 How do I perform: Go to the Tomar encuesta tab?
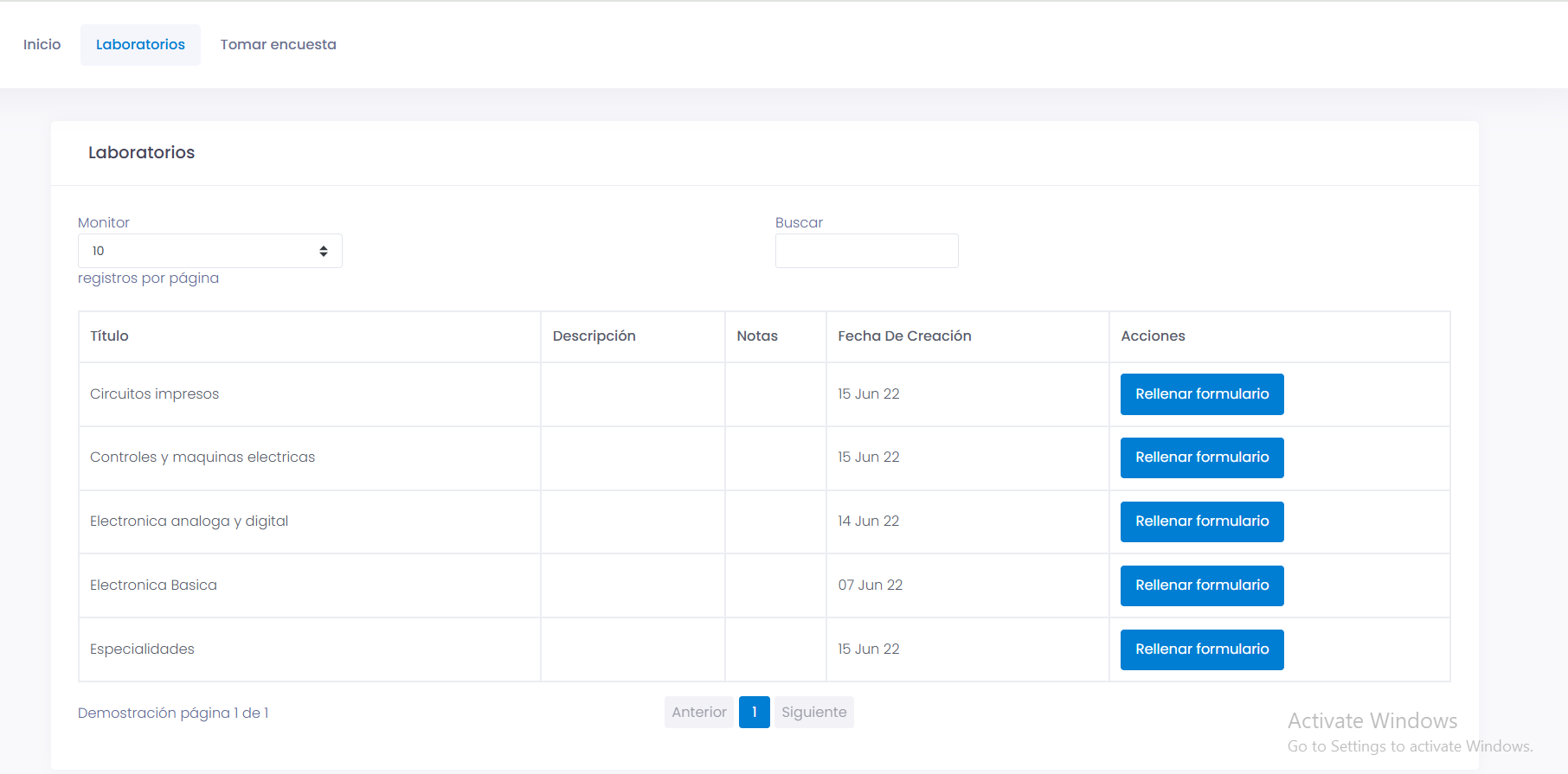pos(278,45)
